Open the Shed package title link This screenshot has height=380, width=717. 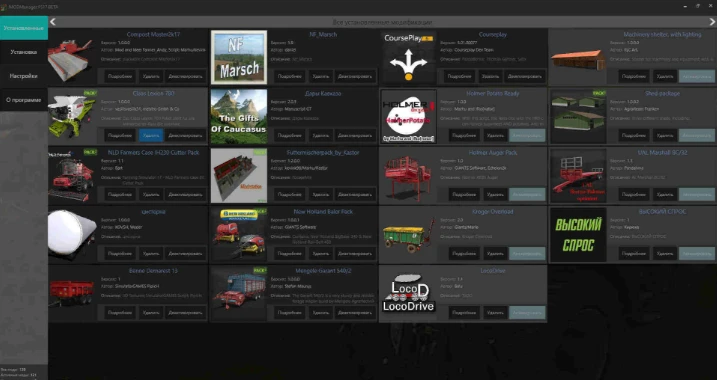(x=662, y=93)
